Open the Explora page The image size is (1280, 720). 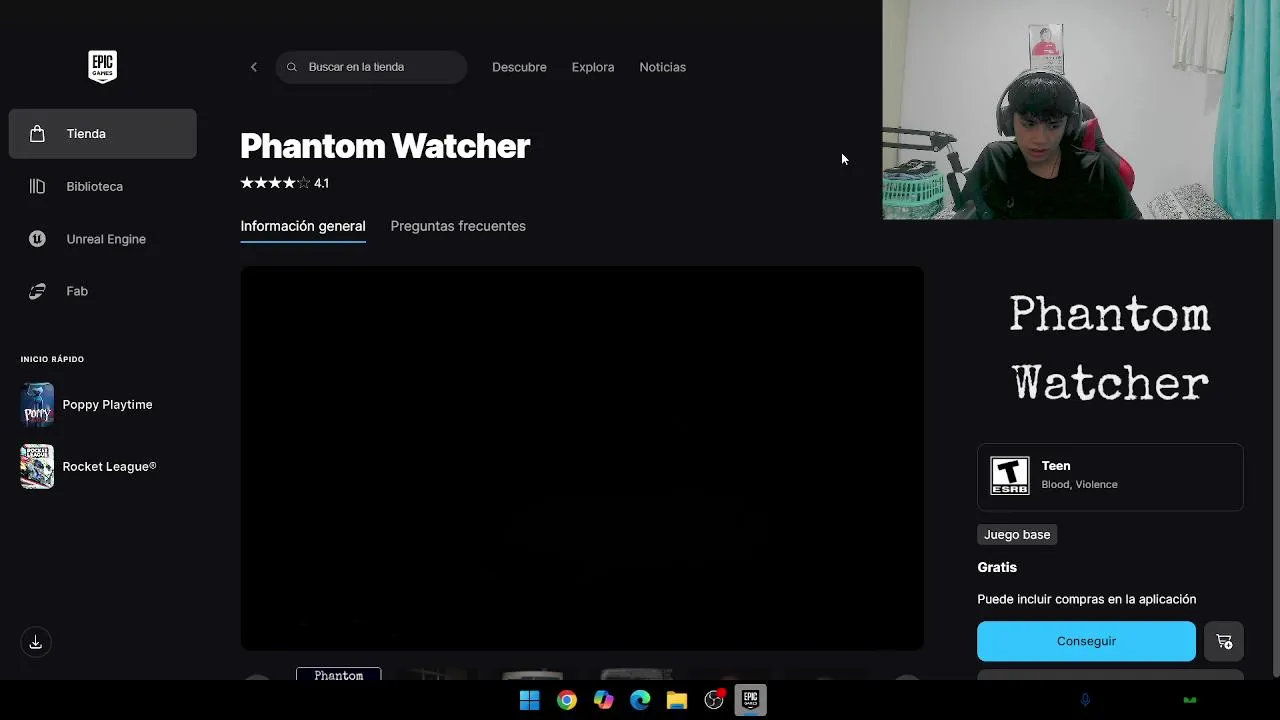(x=593, y=67)
